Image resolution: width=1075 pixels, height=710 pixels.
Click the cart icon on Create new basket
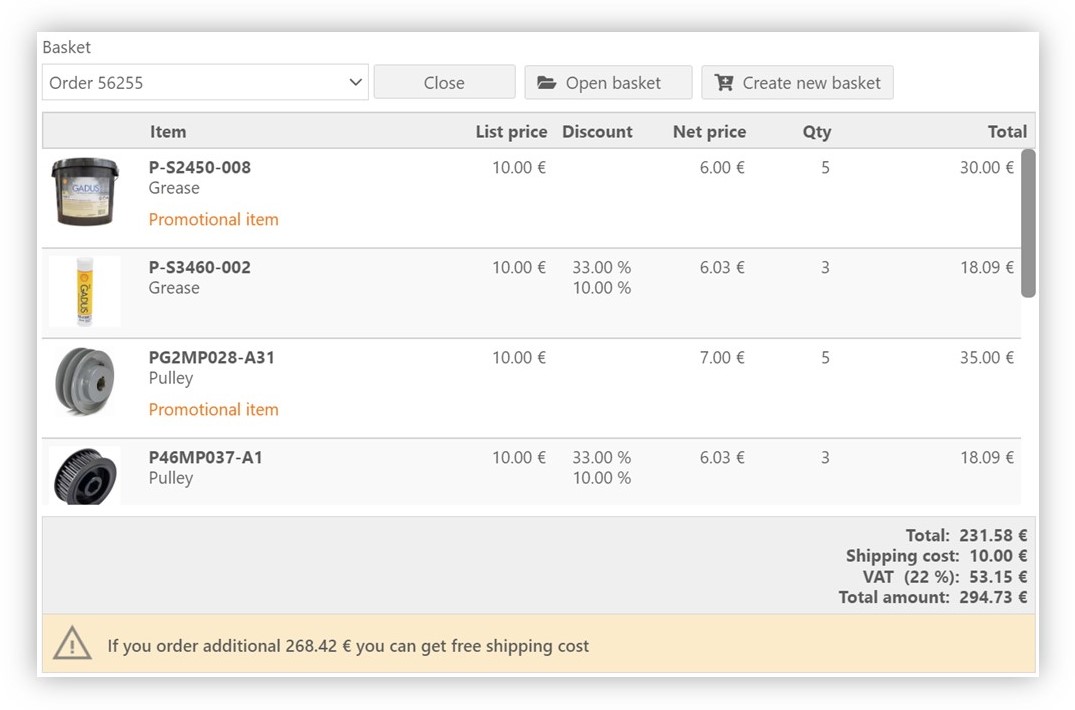[724, 83]
